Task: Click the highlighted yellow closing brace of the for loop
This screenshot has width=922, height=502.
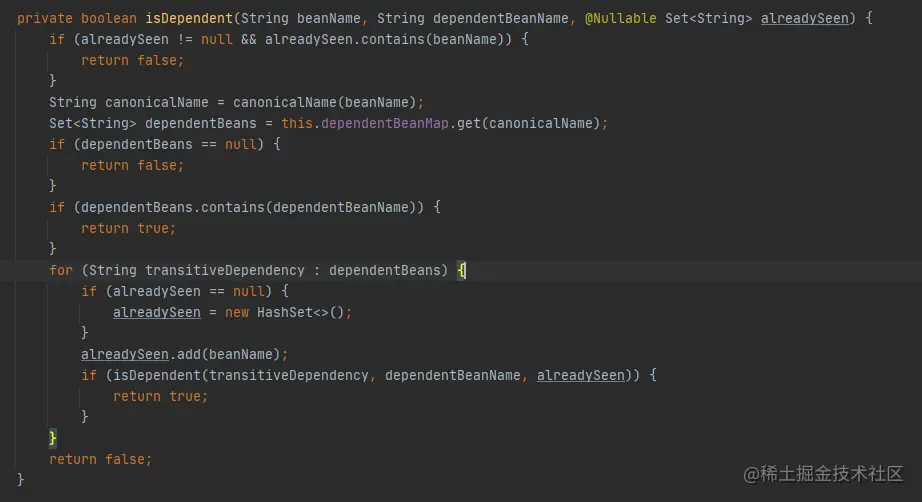Action: pyautogui.click(x=53, y=438)
